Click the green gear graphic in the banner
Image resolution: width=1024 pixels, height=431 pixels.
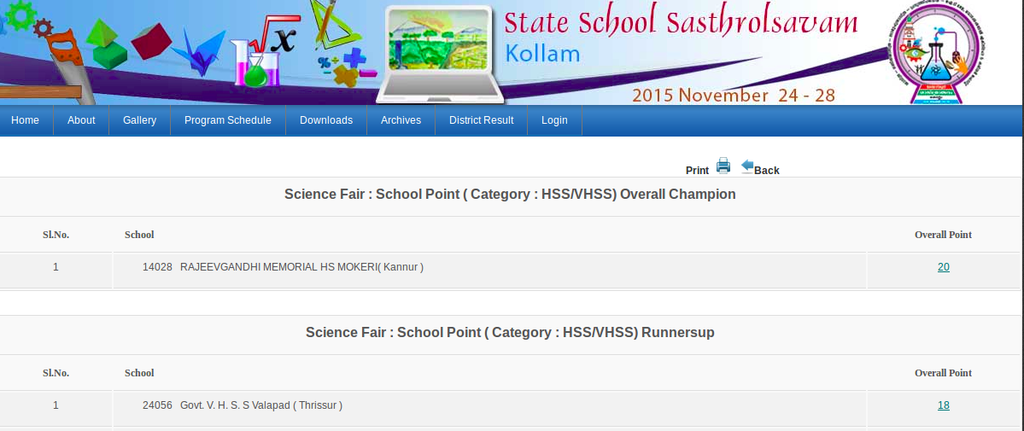click(20, 14)
